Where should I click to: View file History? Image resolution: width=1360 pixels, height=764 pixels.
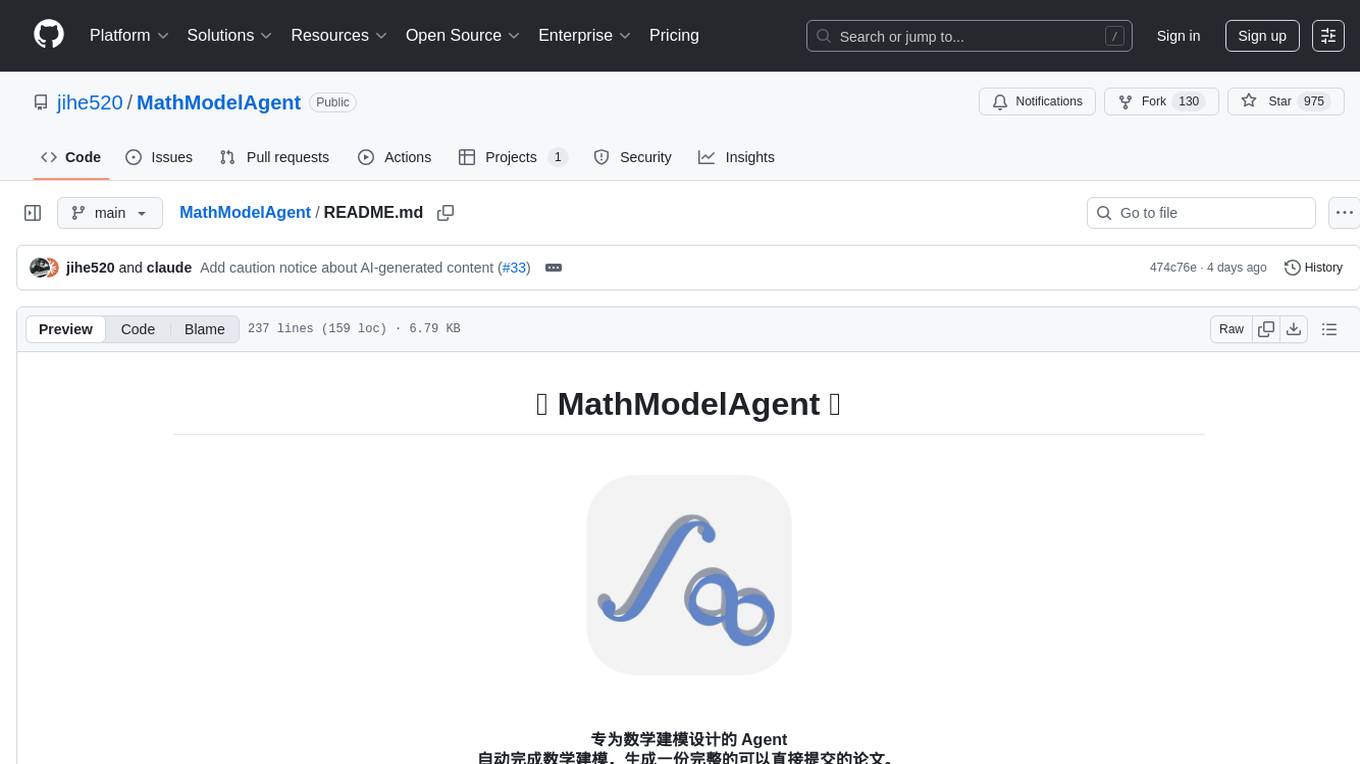[x=1313, y=267]
